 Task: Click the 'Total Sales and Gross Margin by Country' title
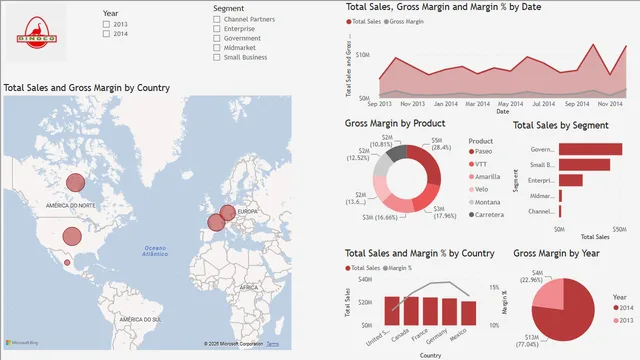point(87,88)
